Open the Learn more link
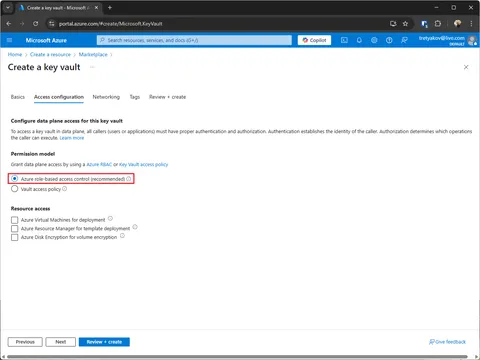This screenshot has height=360, width=480. [x=72, y=138]
